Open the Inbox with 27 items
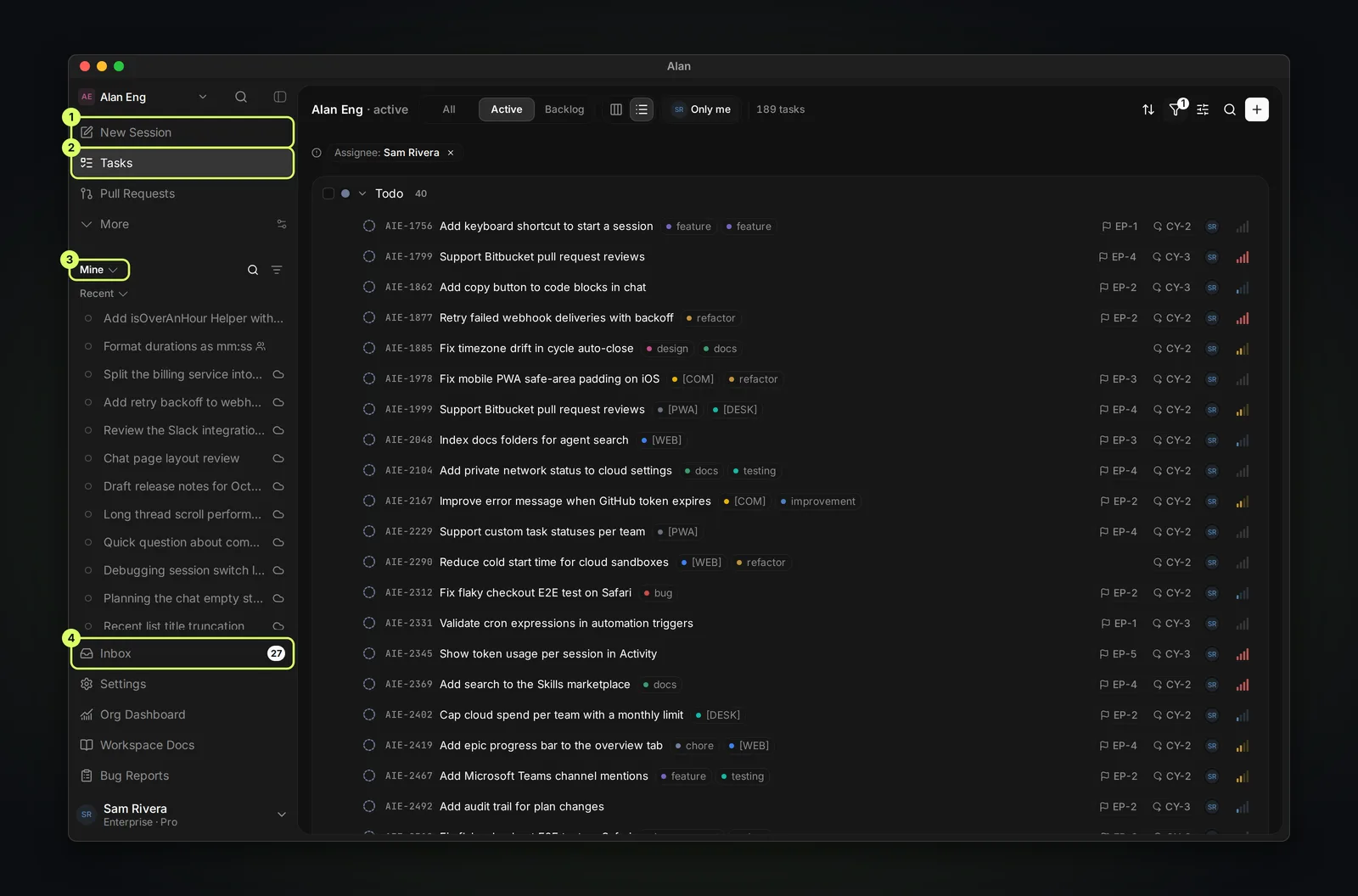The height and width of the screenshot is (896, 1358). pyautogui.click(x=182, y=653)
